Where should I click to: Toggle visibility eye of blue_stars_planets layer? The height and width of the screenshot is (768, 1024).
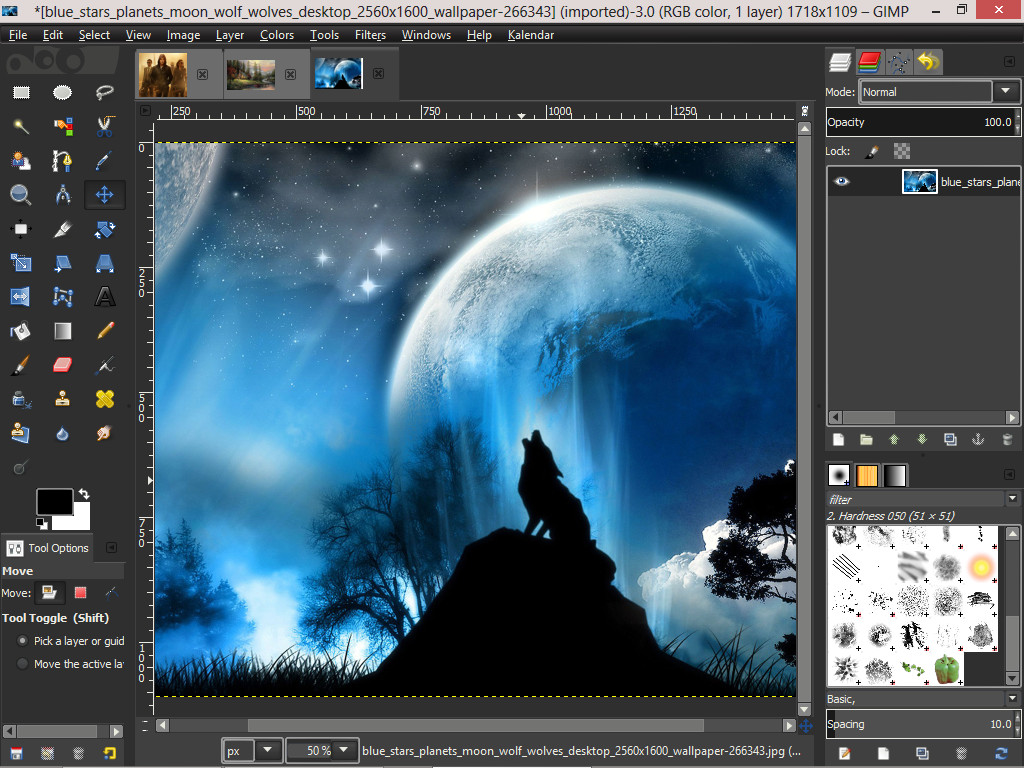tap(842, 182)
